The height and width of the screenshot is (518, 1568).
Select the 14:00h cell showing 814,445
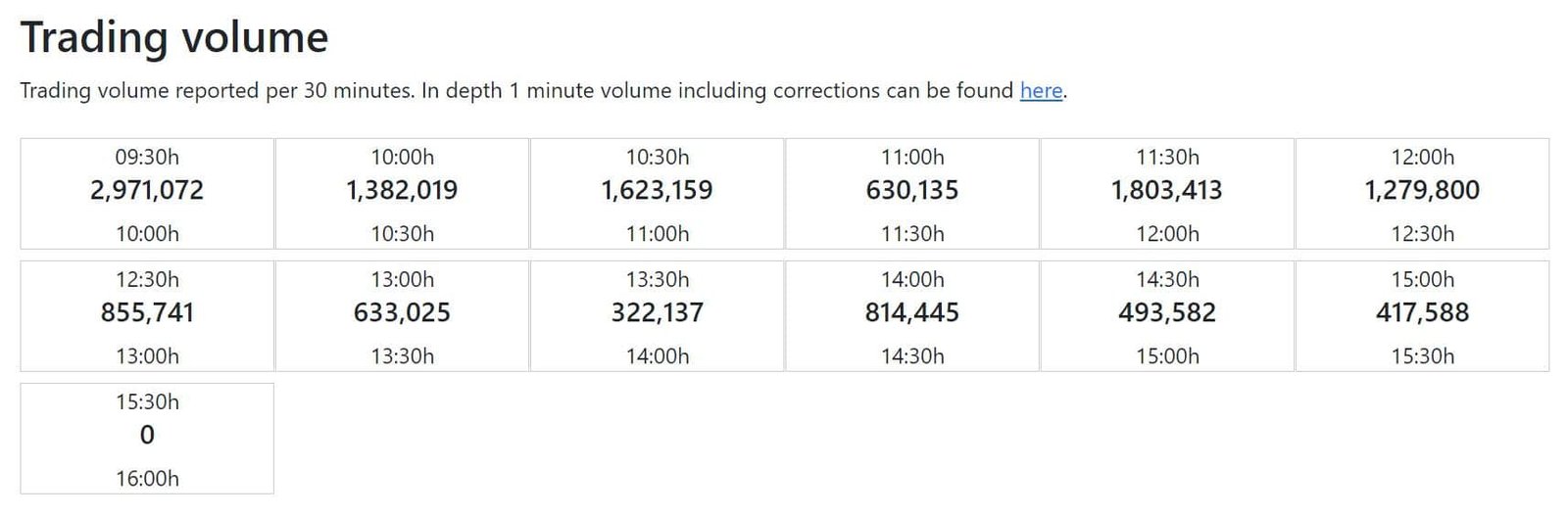pyautogui.click(x=912, y=316)
